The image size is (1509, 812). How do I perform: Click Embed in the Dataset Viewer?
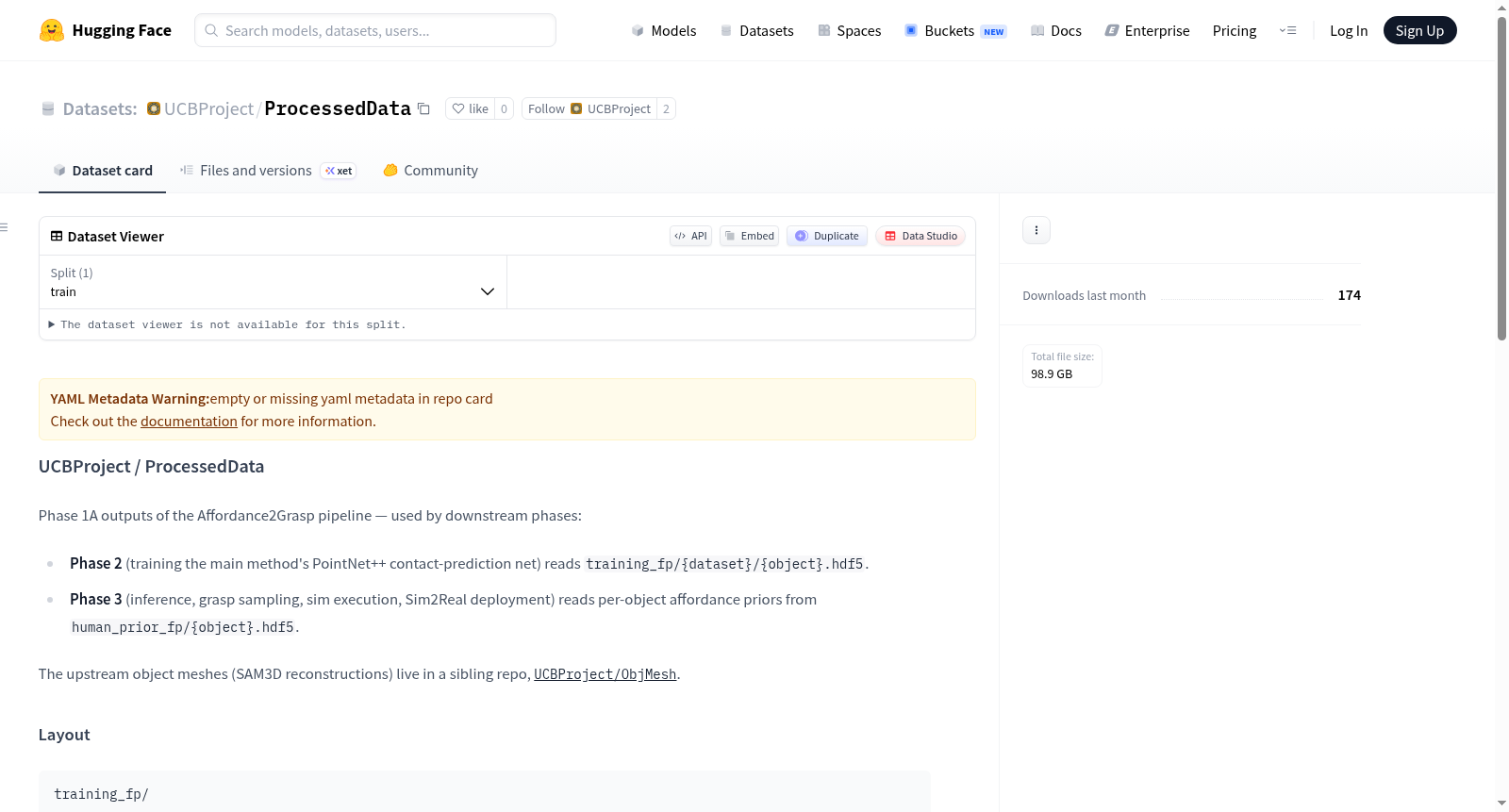(749, 236)
